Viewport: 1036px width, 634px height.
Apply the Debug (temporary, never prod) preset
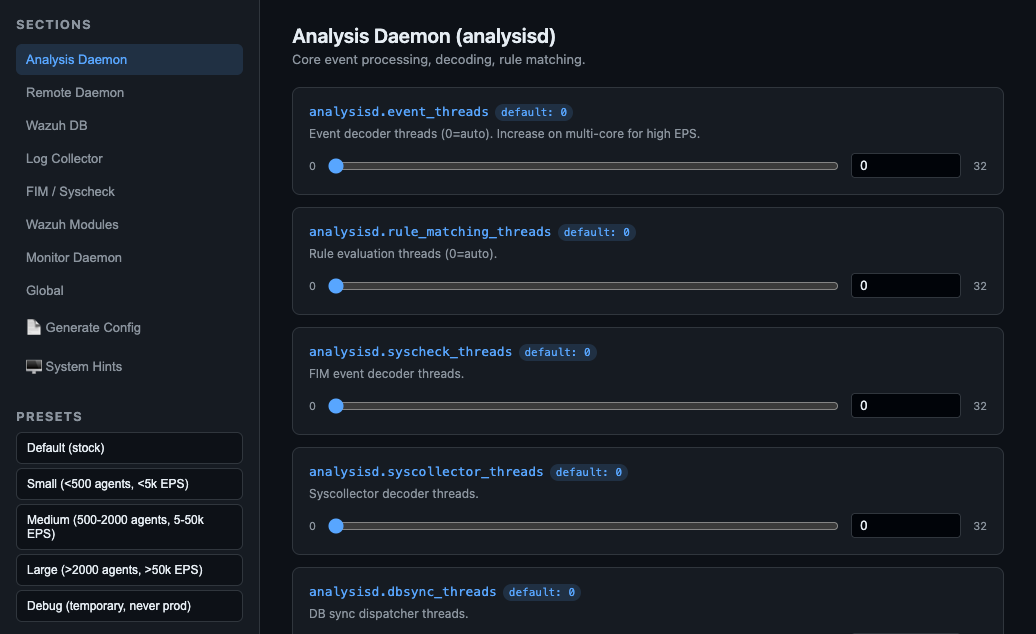(130, 606)
